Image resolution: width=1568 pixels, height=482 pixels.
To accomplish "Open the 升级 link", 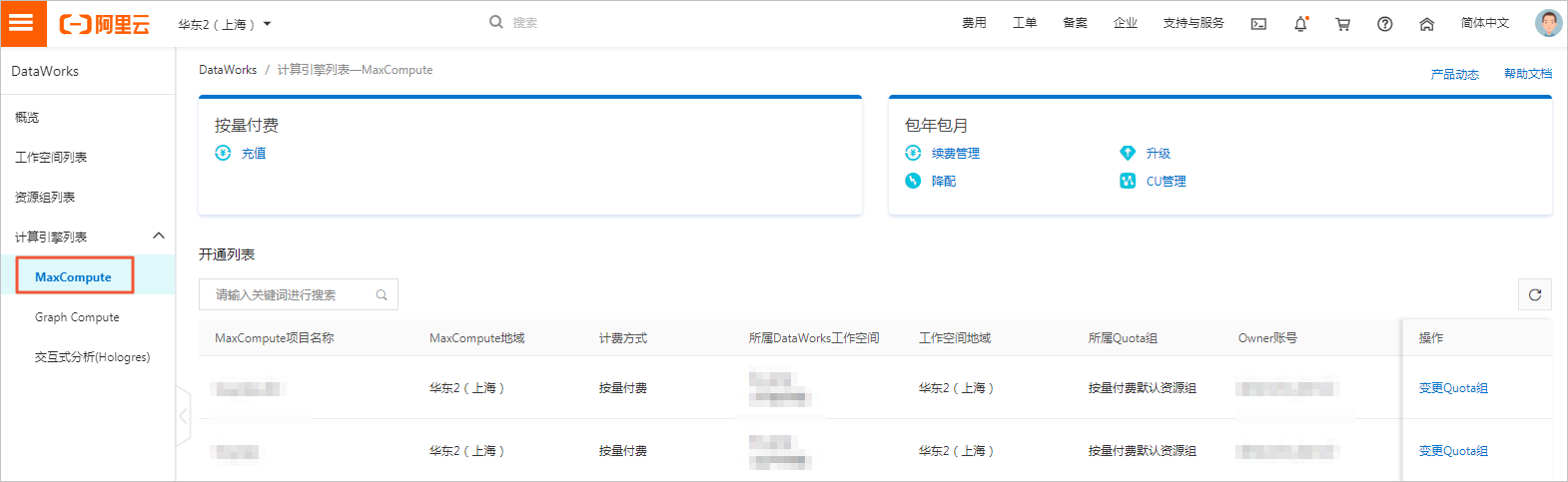I will [1159, 153].
